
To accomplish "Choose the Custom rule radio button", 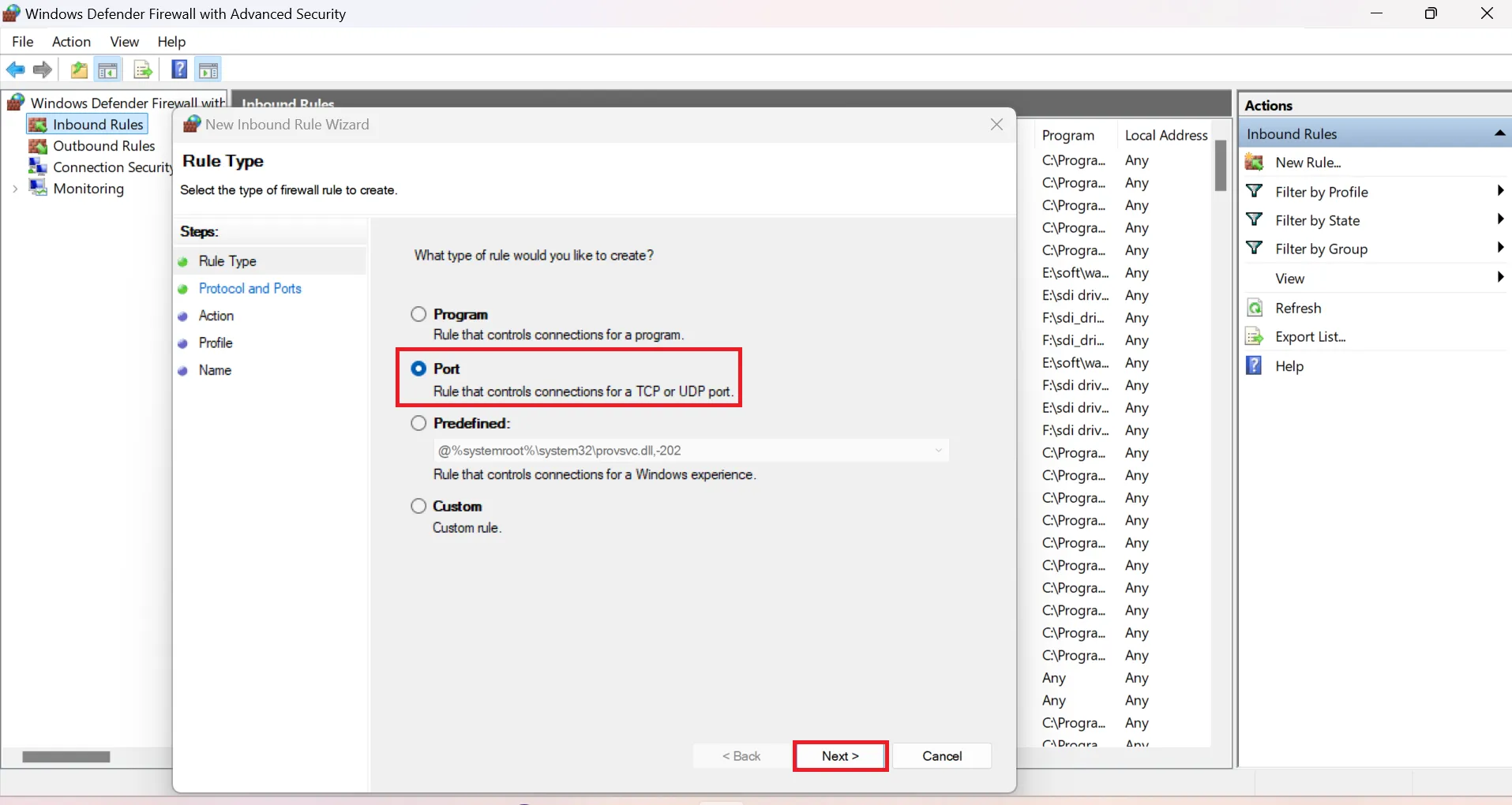I will tap(418, 506).
